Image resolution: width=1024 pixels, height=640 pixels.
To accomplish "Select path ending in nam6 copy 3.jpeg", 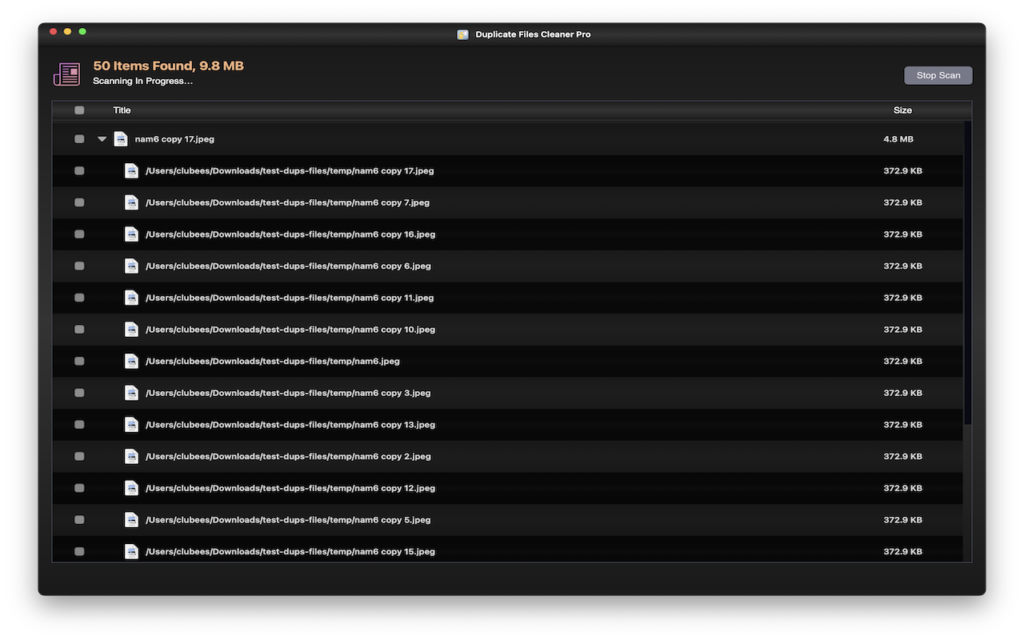I will [288, 392].
